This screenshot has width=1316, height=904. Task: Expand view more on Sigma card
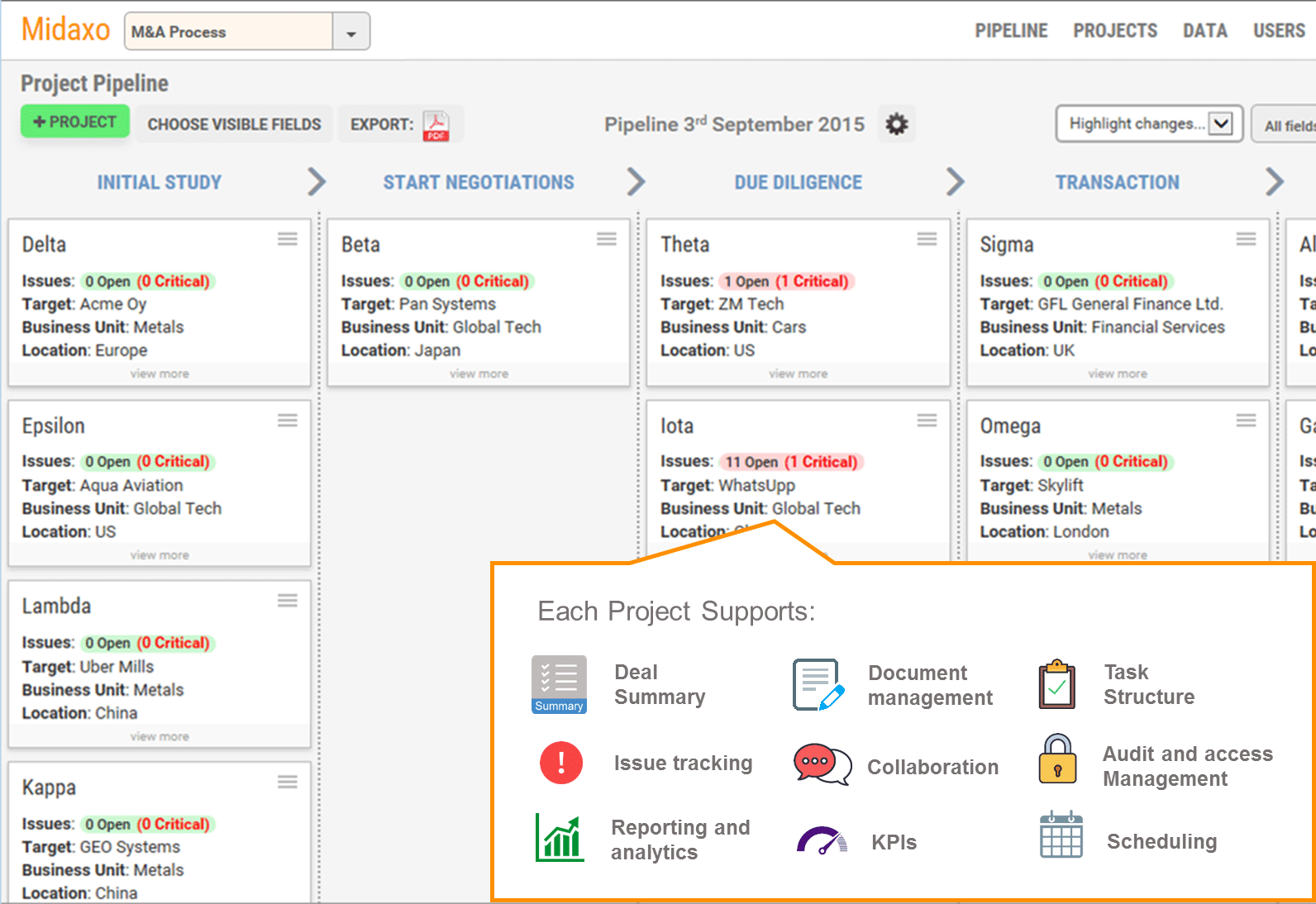pos(1118,374)
